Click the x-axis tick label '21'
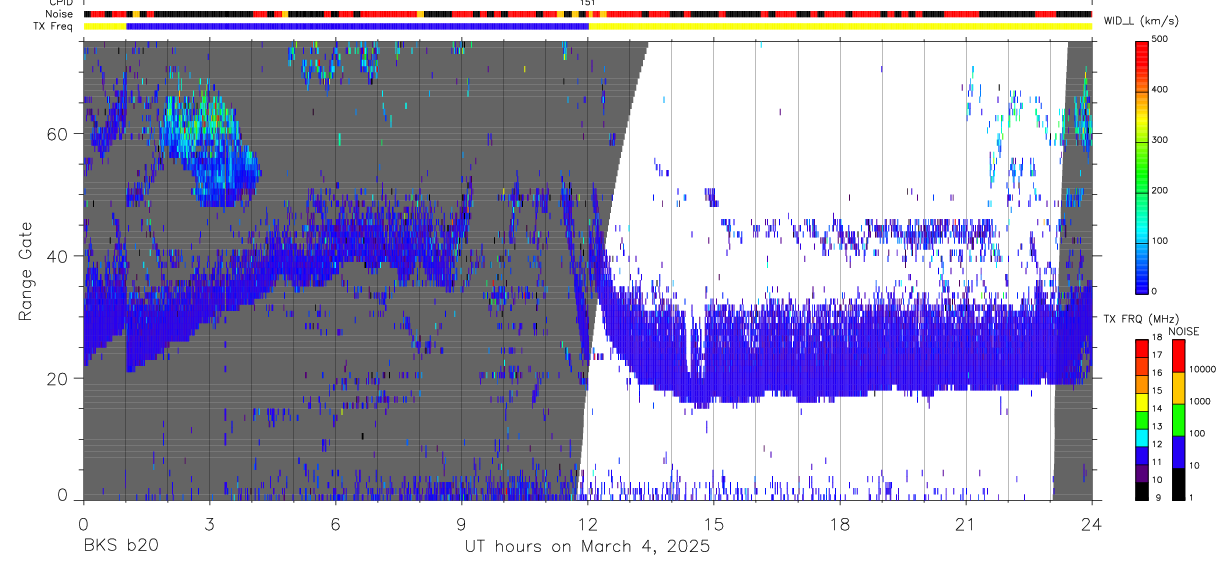The height and width of the screenshot is (567, 1228). click(x=966, y=523)
